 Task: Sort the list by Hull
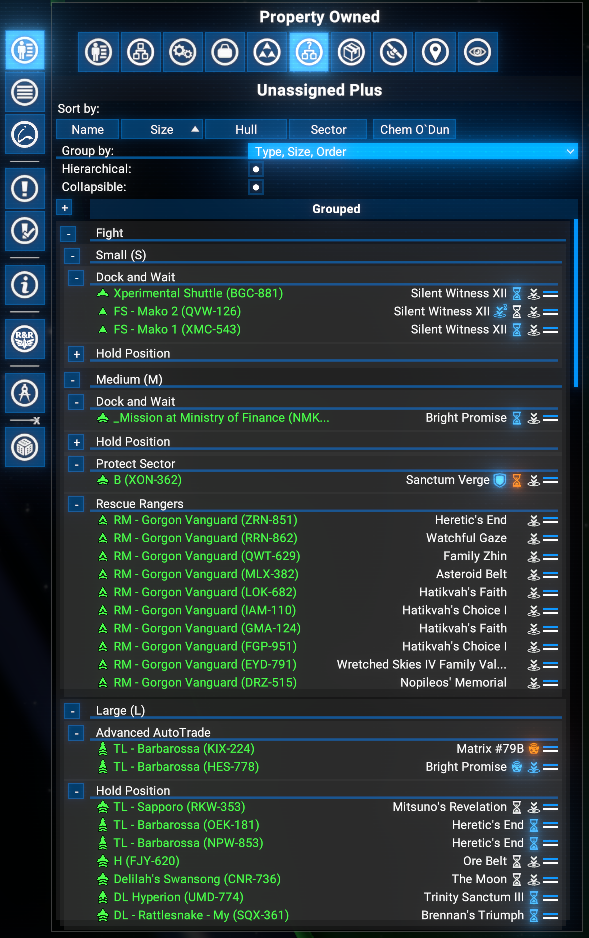point(246,129)
